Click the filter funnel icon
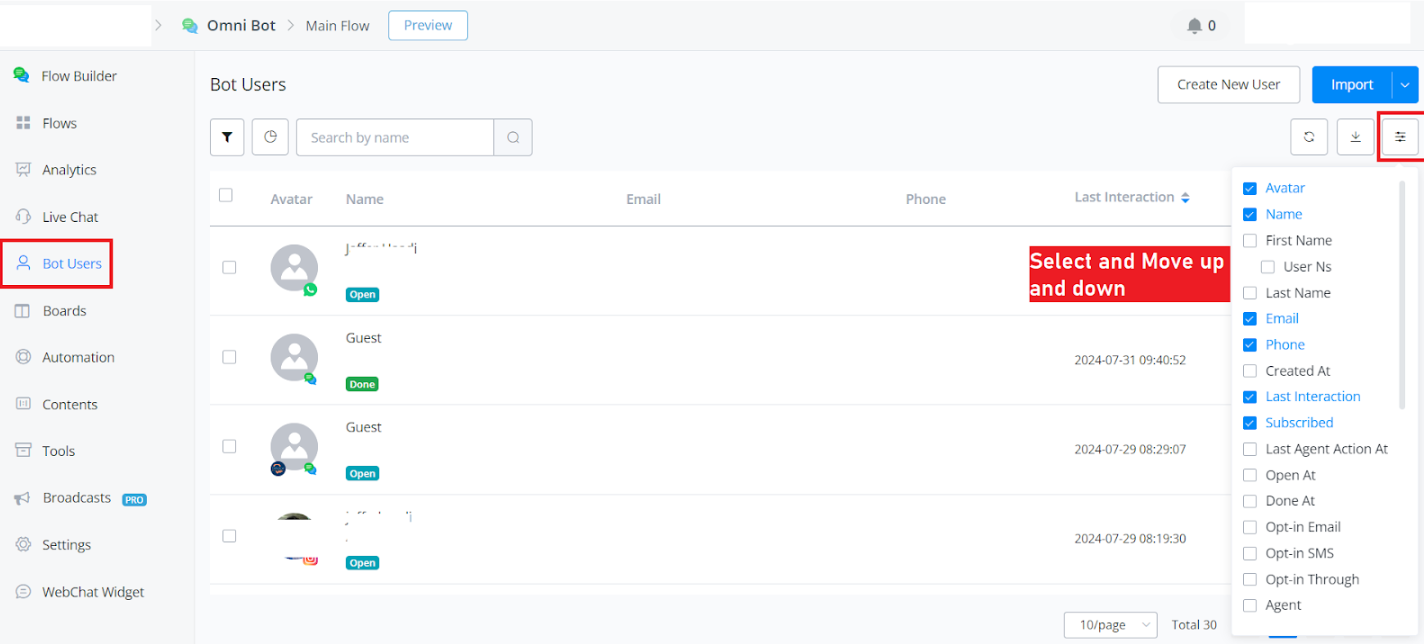 tap(227, 137)
